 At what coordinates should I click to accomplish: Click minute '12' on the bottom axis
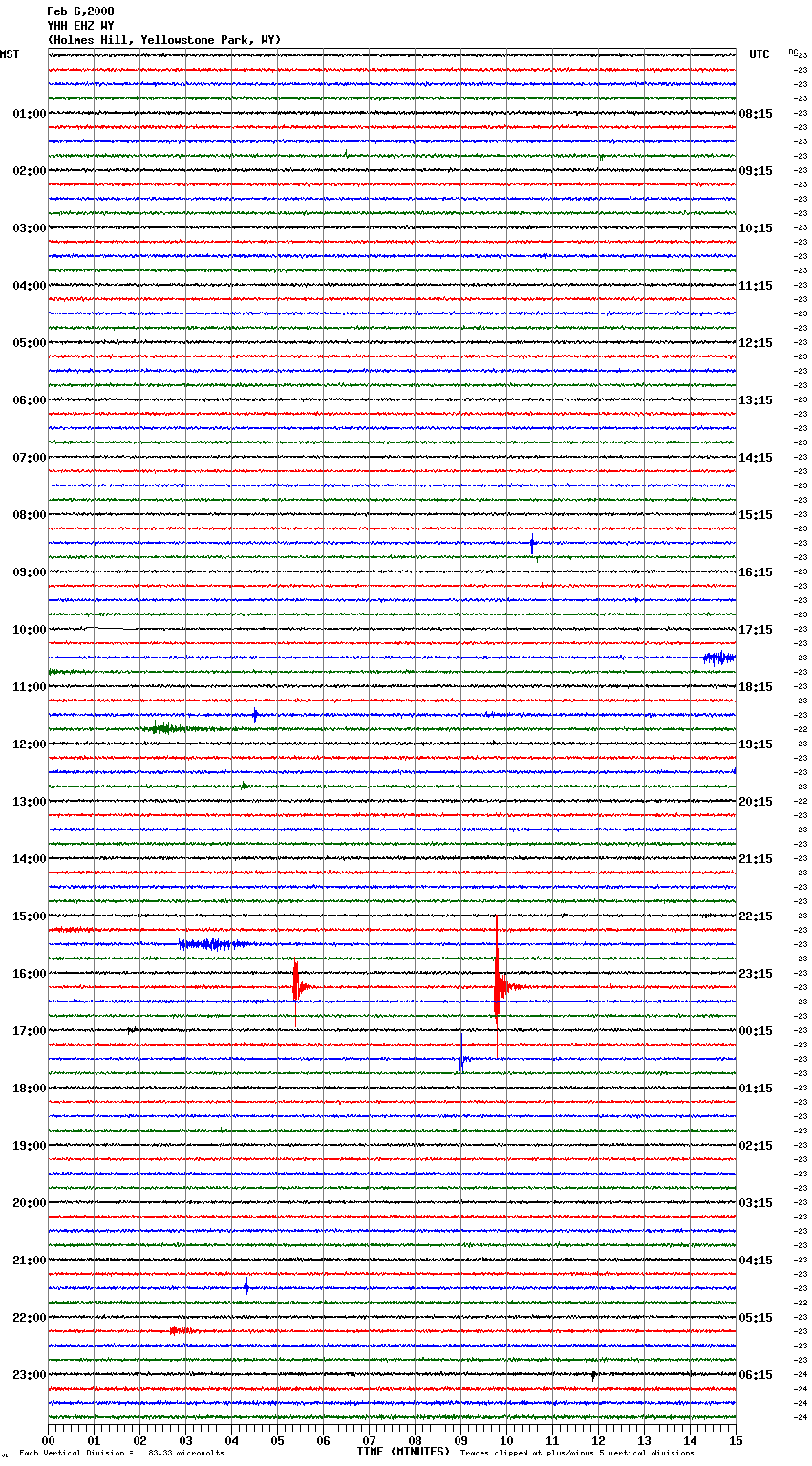point(598,1440)
